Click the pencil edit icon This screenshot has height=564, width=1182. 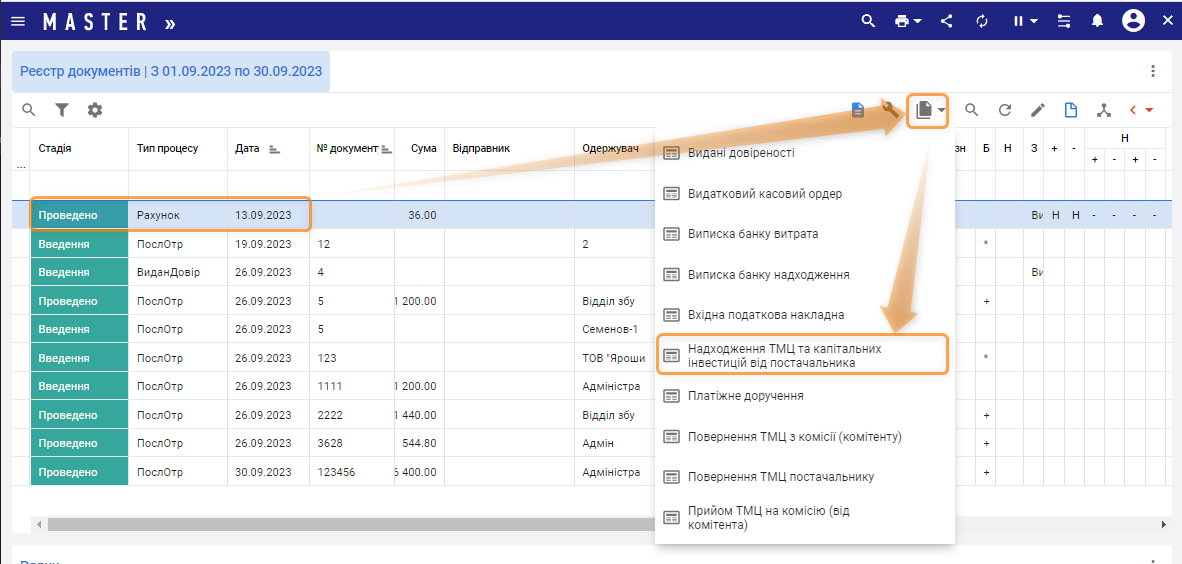[1038, 110]
